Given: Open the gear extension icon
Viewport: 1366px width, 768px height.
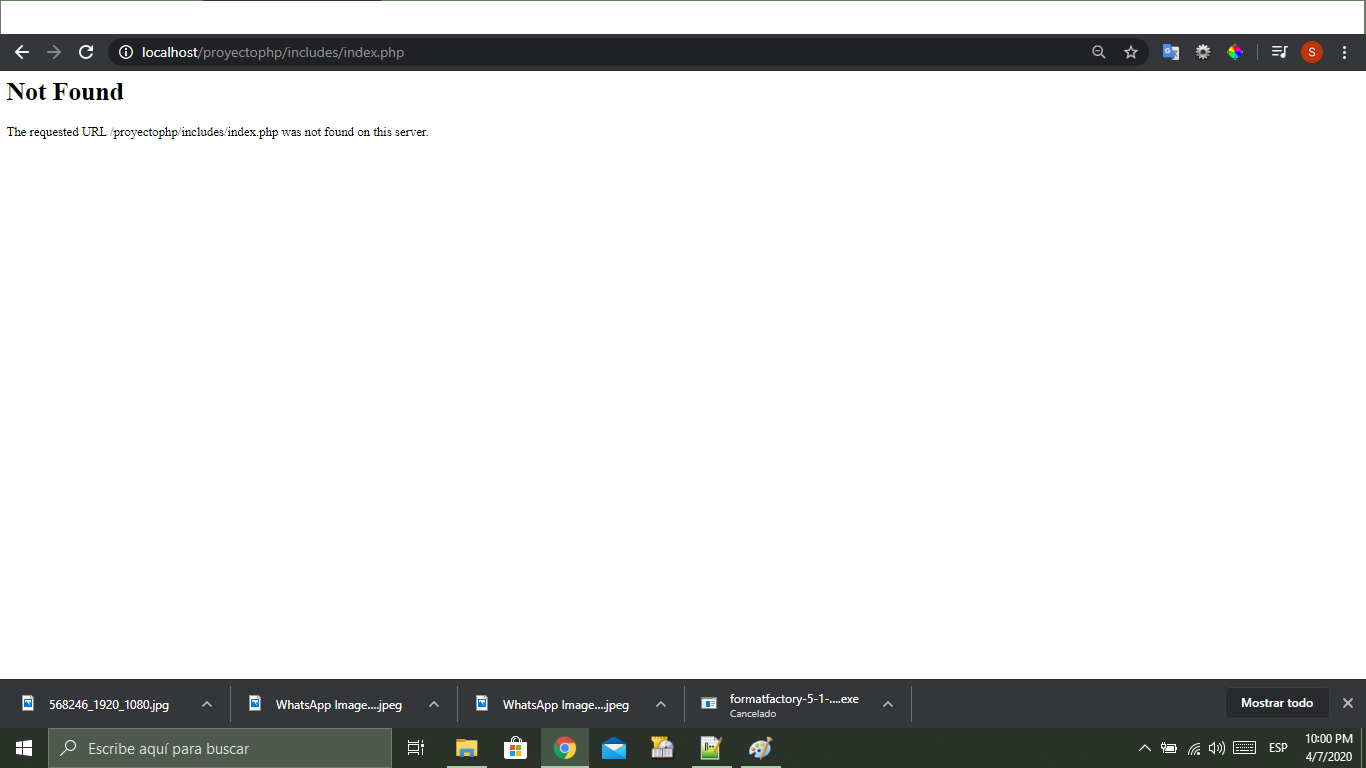Looking at the screenshot, I should tap(1203, 52).
